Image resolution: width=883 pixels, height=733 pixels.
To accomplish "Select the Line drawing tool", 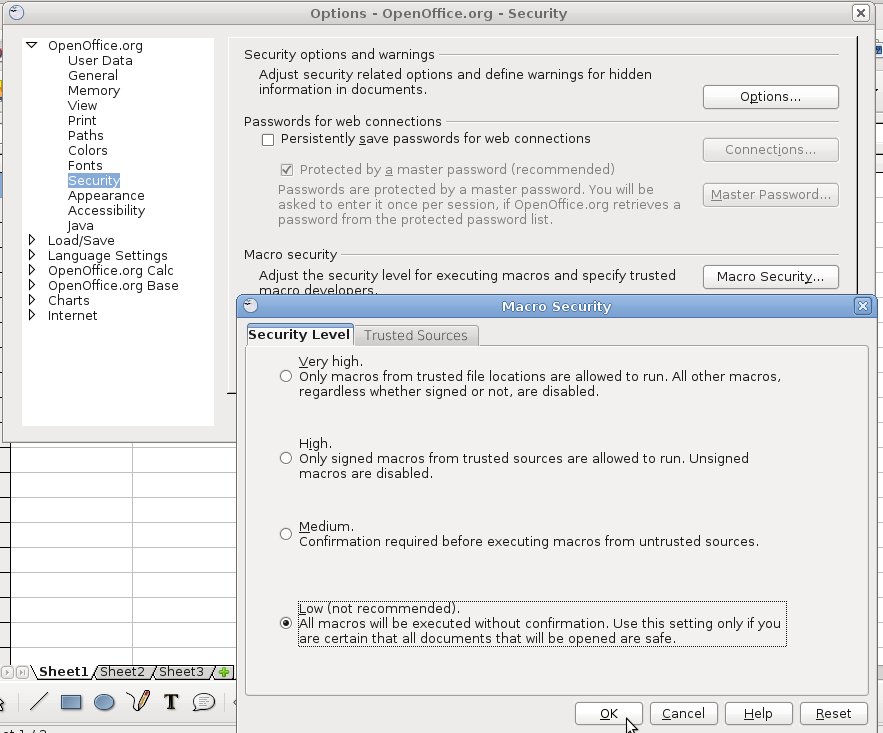I will pyautogui.click(x=39, y=702).
